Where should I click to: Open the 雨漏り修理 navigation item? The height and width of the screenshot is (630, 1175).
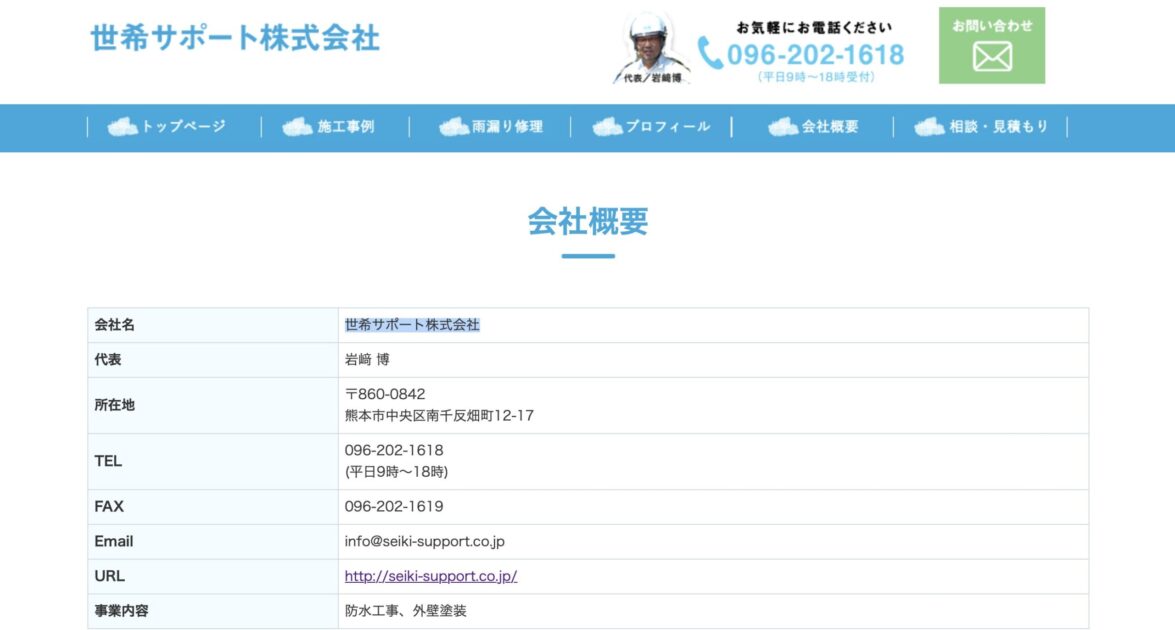coord(507,127)
